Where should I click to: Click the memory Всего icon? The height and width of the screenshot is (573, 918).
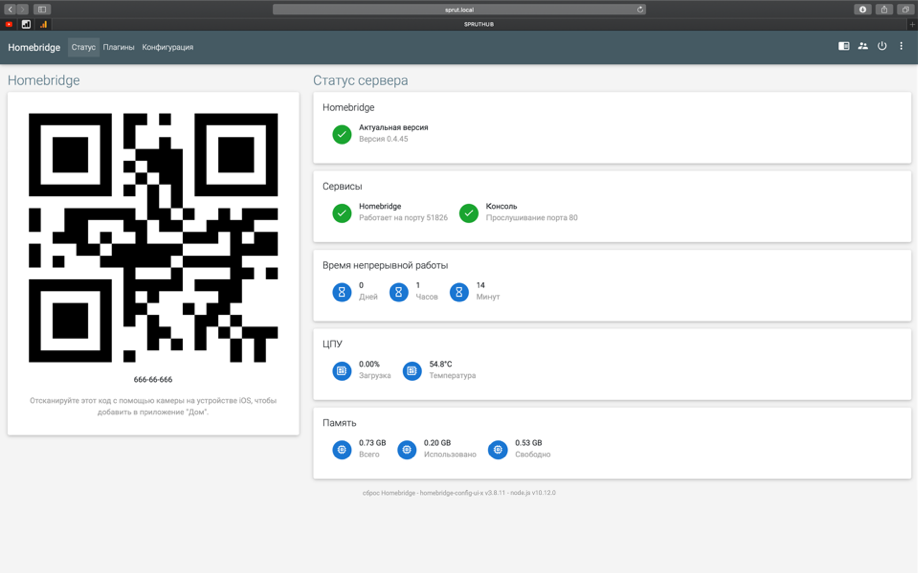[342, 450]
